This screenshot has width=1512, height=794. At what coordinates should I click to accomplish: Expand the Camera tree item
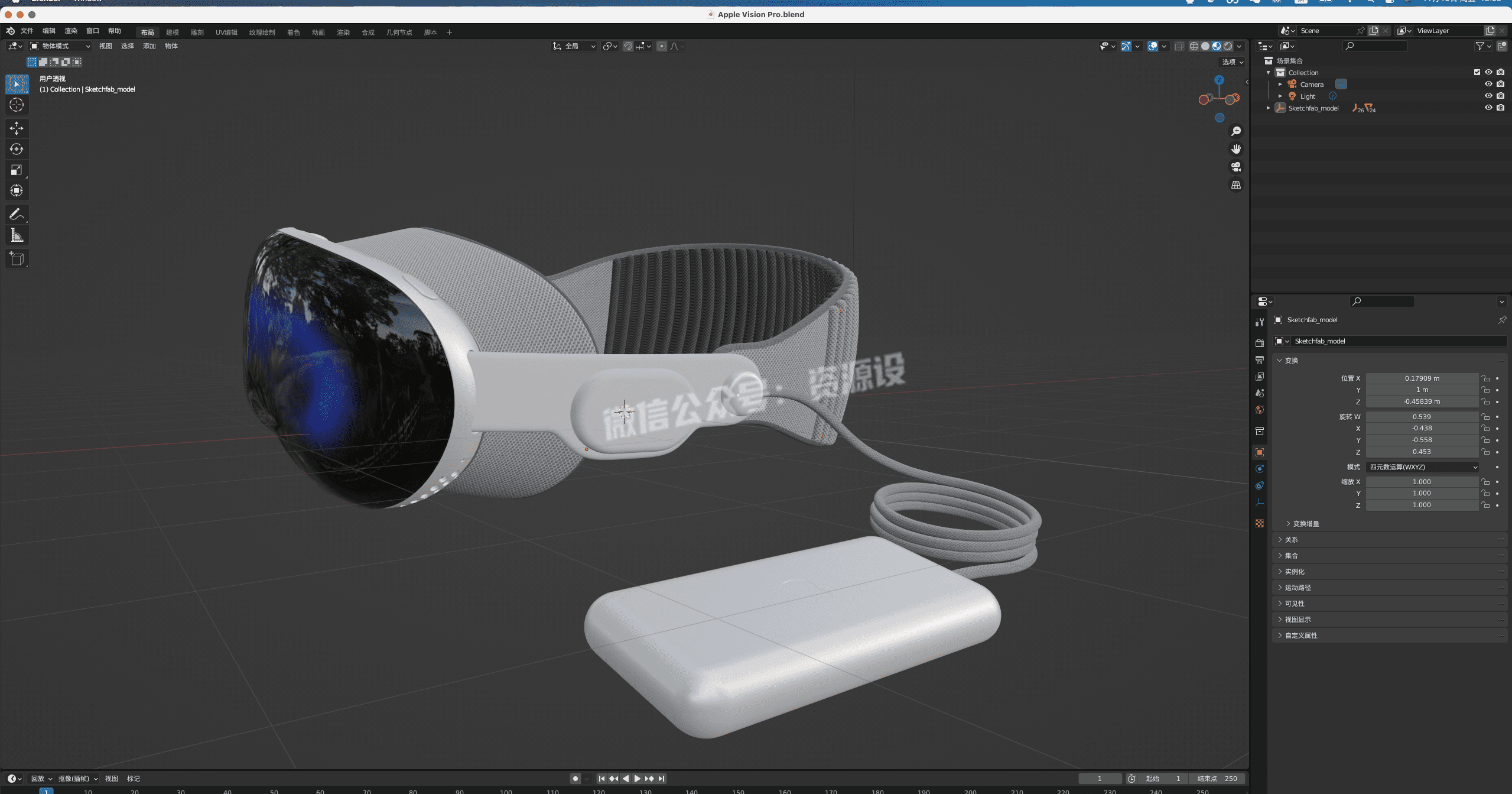coord(1280,85)
